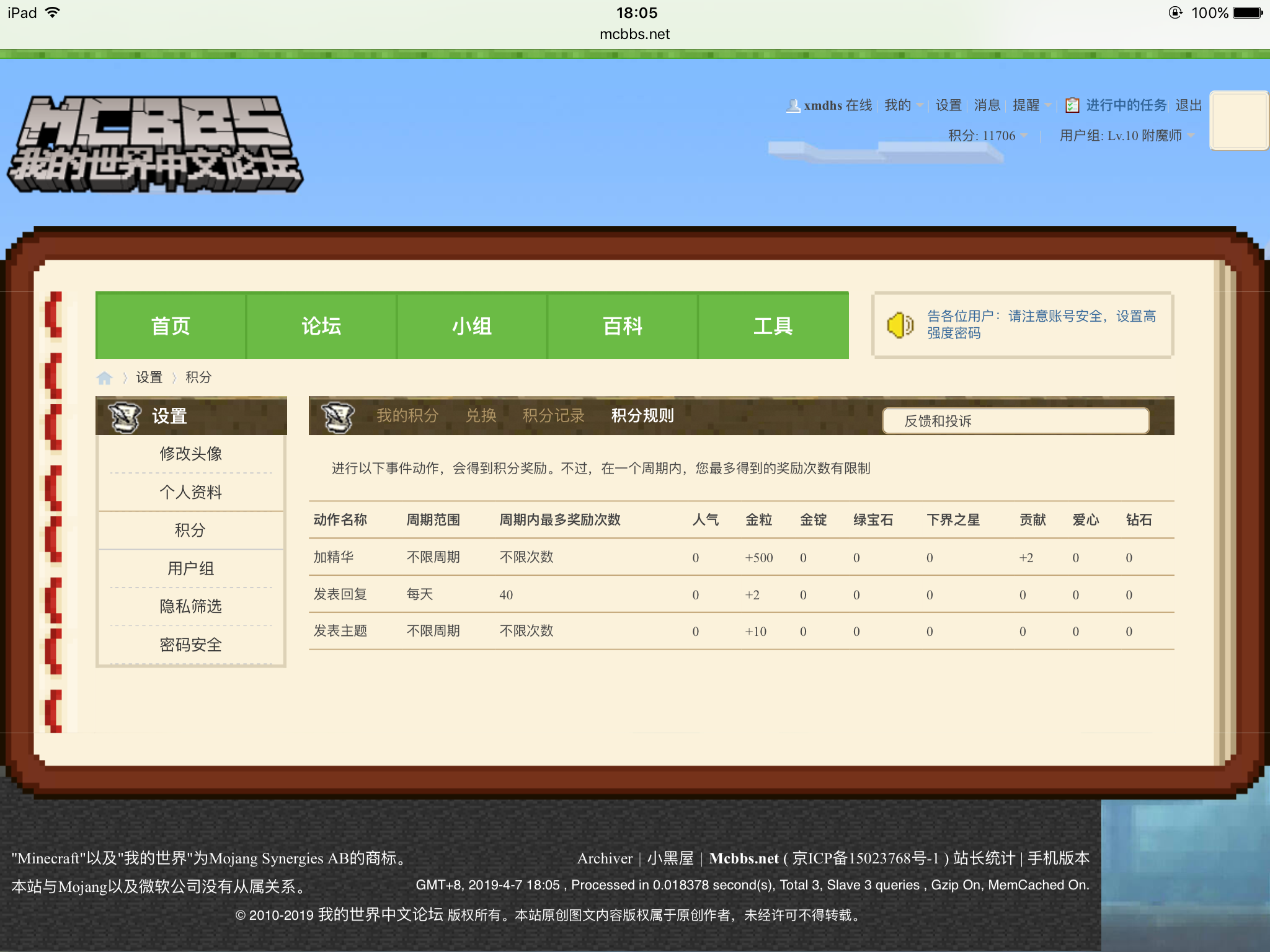Expand 用户组 Lv.10 附魔师 dropdown
This screenshot has height=952, width=1270.
pos(1126,136)
